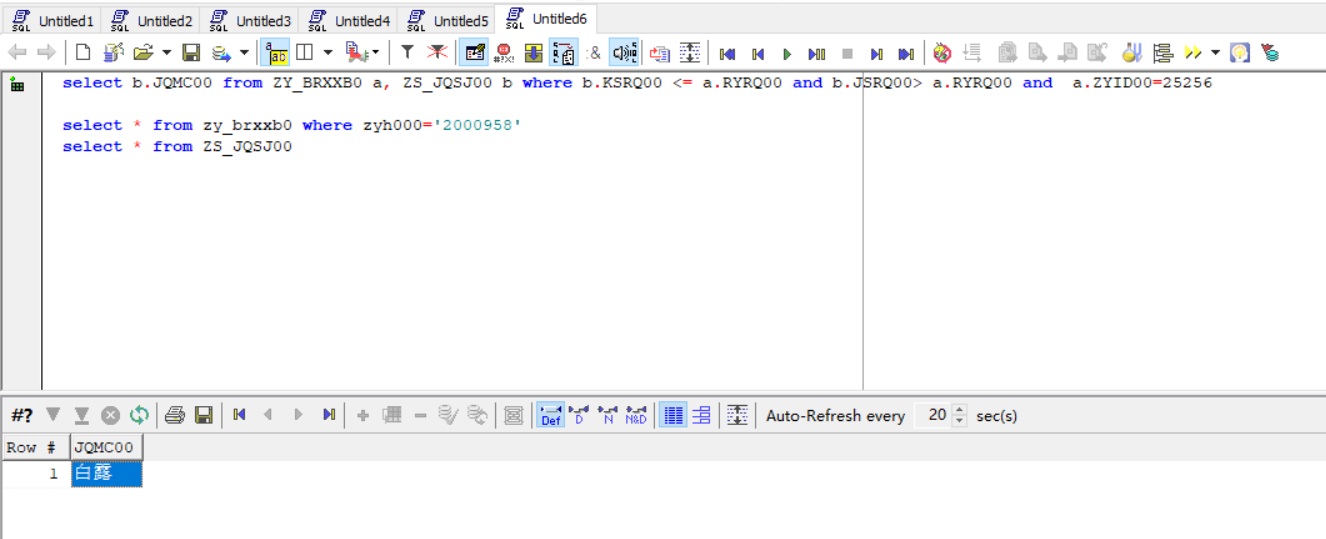Screen dimensions: 1326x539
Task: Save the current SQL script
Action: coord(191,53)
